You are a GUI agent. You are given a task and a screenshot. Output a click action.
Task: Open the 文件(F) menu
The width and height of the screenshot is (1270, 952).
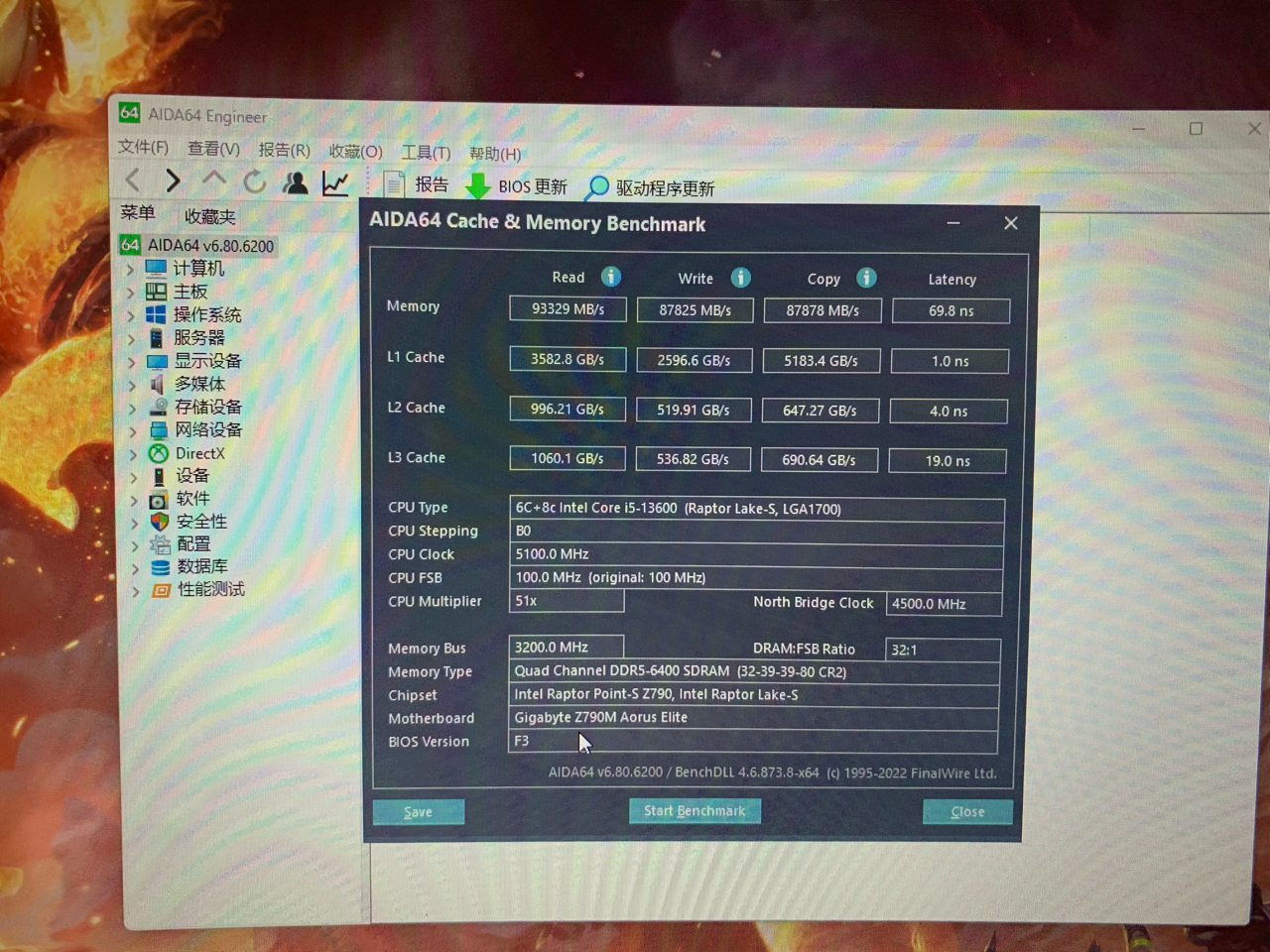pyautogui.click(x=142, y=147)
